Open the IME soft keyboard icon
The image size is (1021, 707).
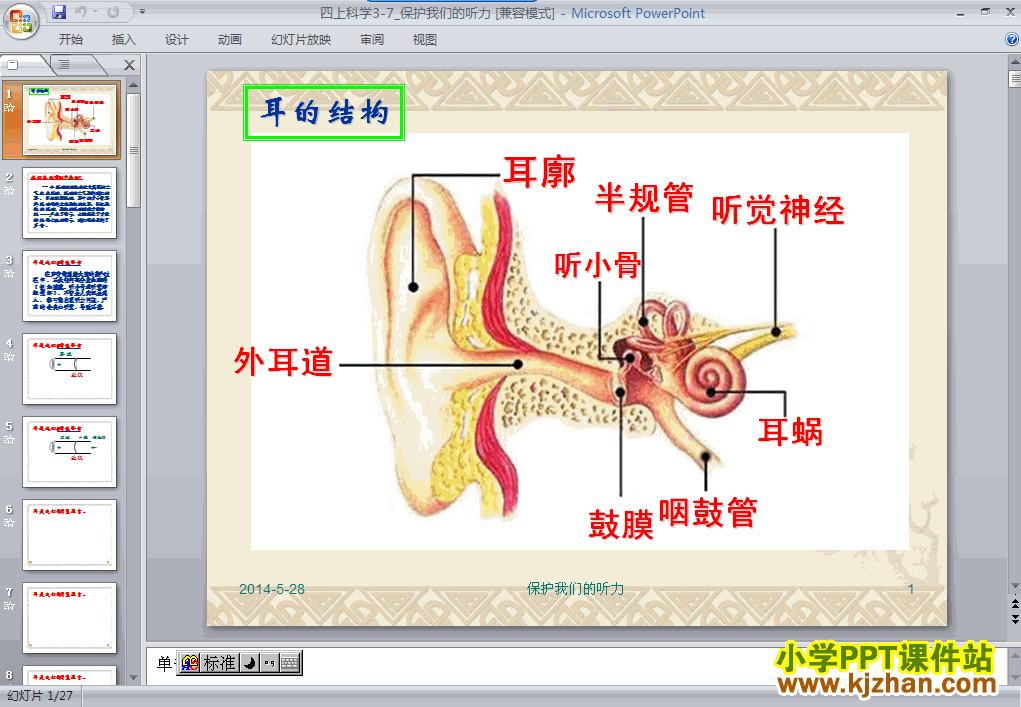coord(290,663)
